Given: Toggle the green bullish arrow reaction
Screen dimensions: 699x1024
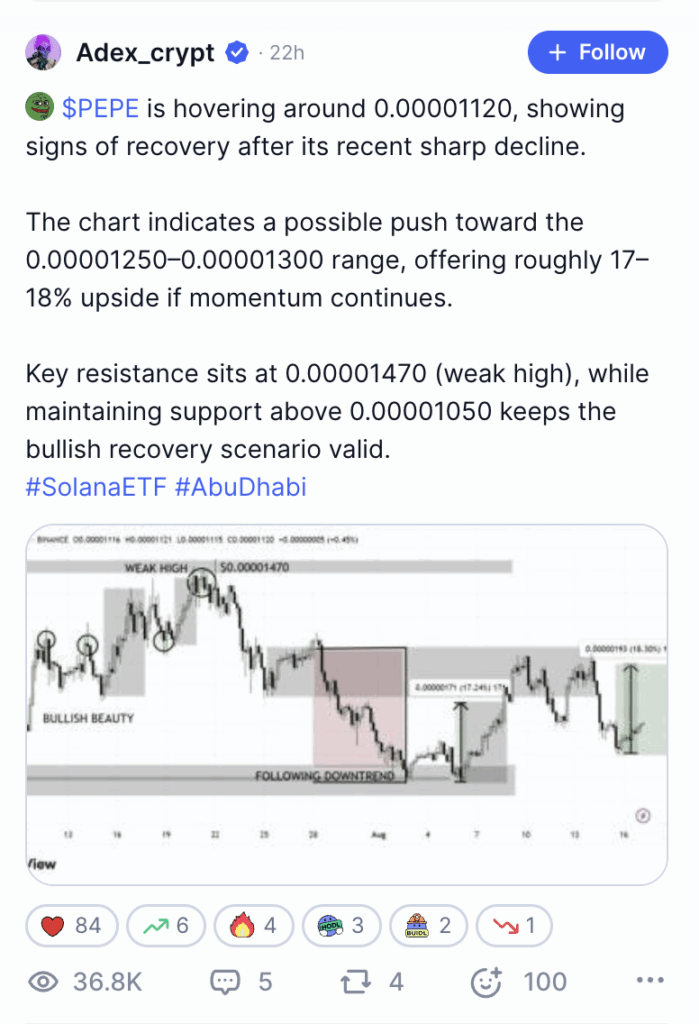Looking at the screenshot, I should 166,925.
